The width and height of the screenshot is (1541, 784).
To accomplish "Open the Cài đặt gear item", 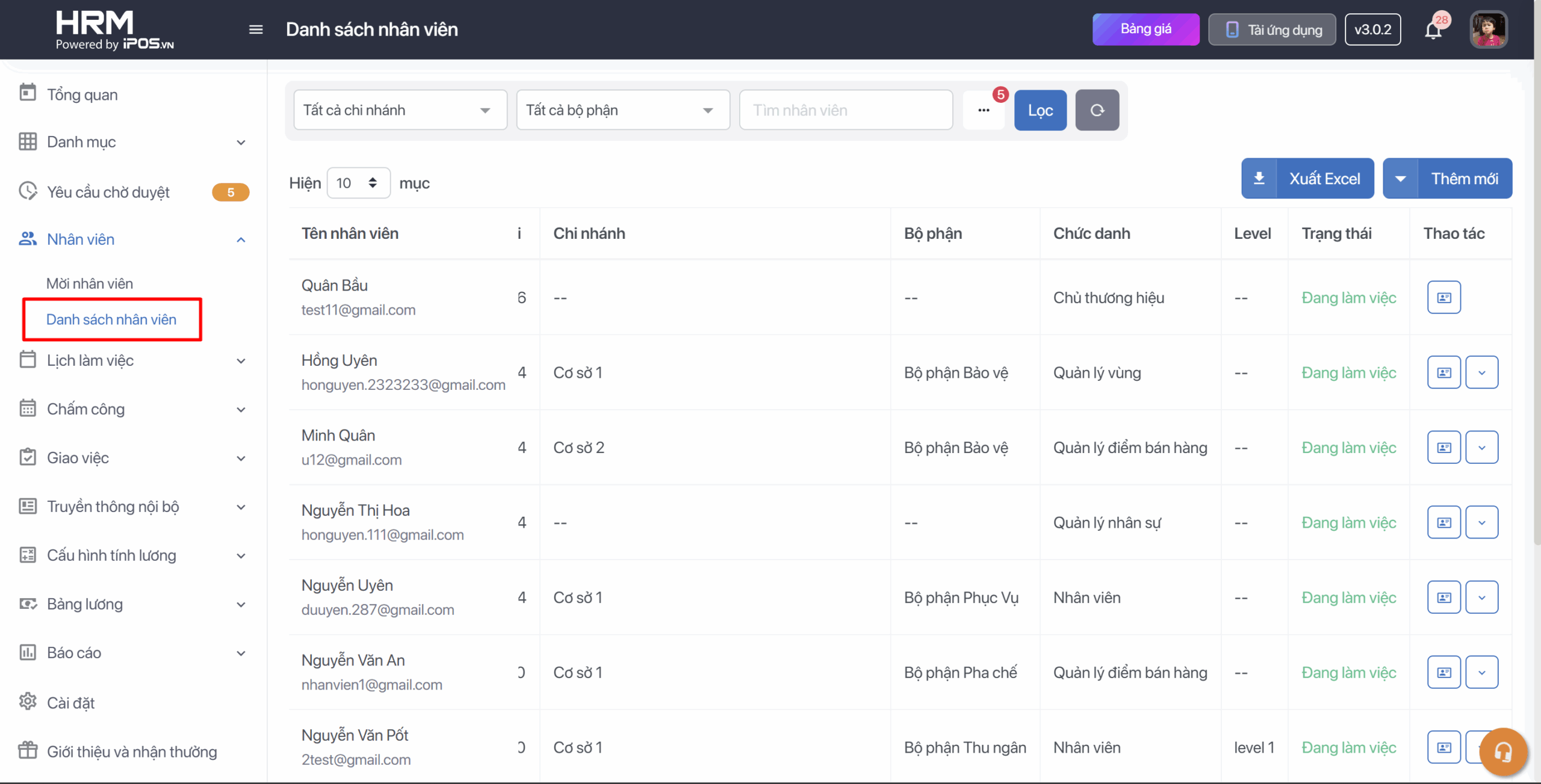I will (x=71, y=702).
